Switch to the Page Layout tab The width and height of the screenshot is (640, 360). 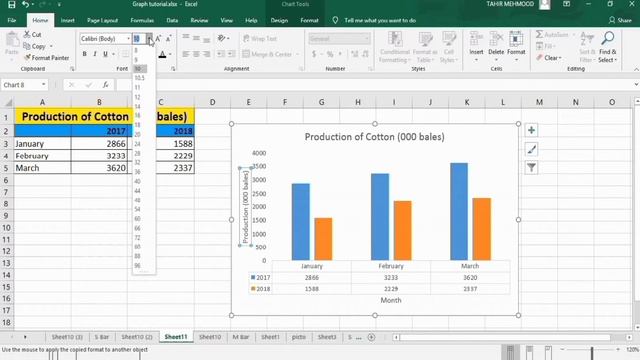point(102,20)
